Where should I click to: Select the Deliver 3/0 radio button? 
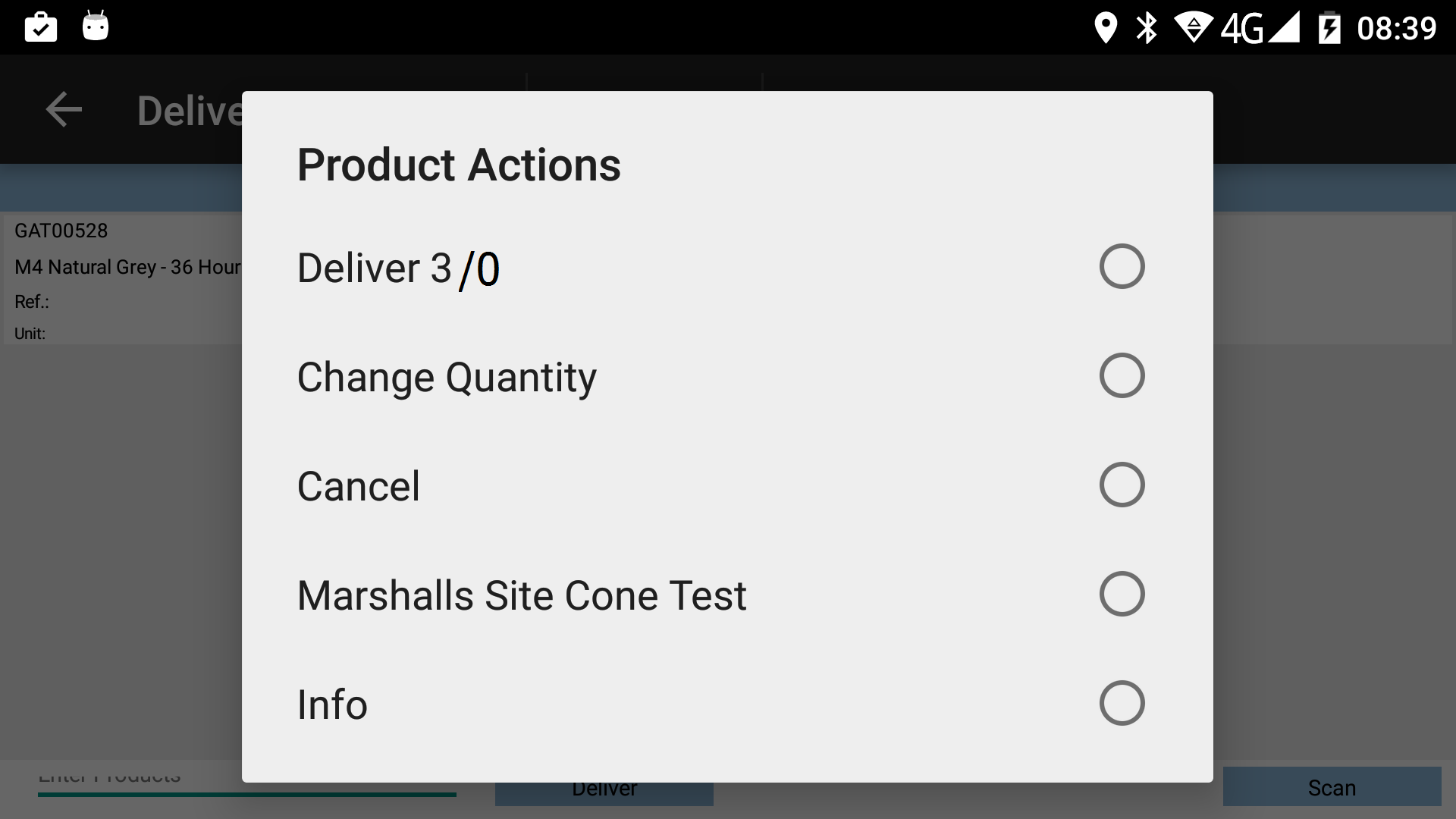(1122, 266)
